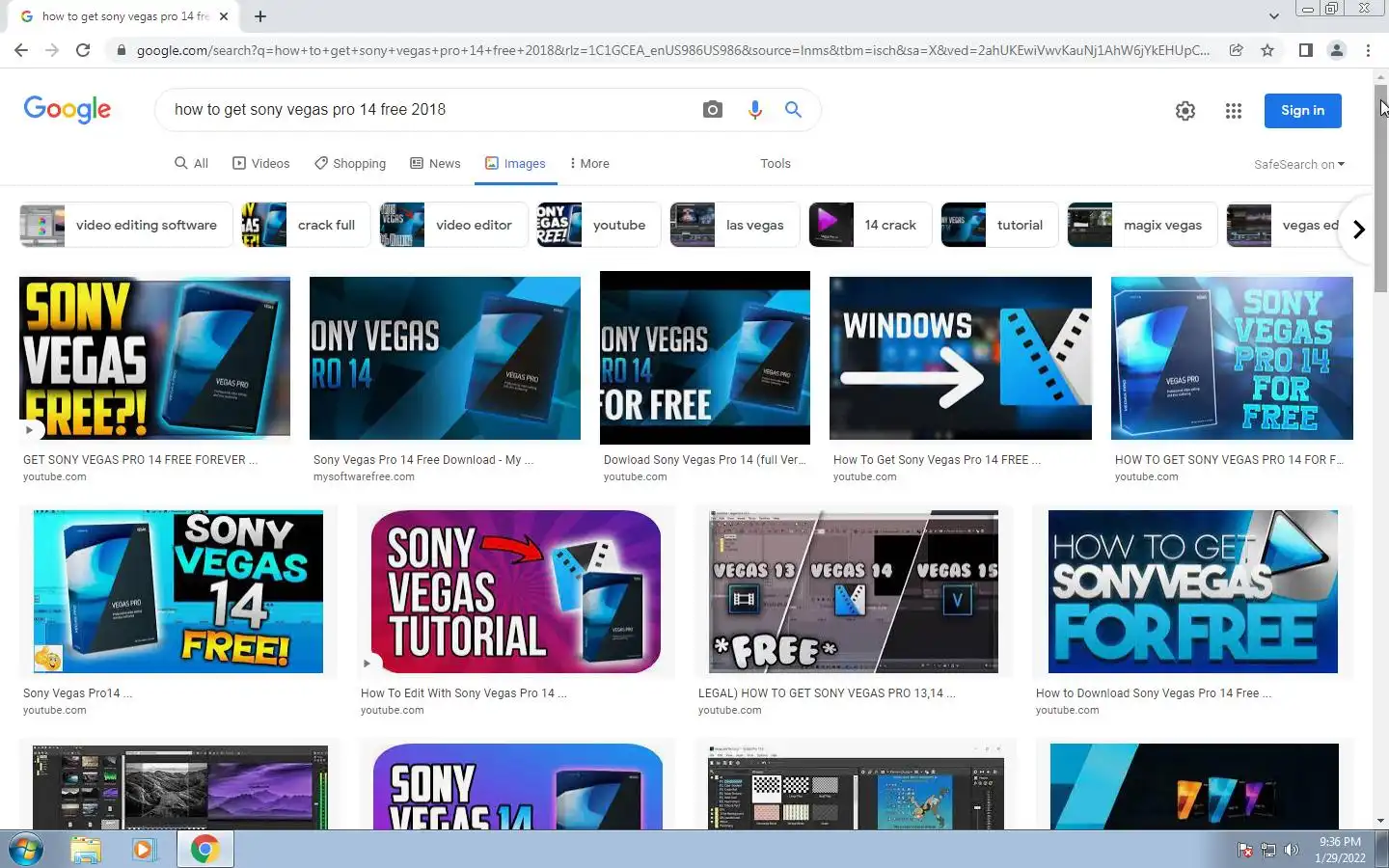
Task: Go to the Google homepage logo
Action: [68, 110]
